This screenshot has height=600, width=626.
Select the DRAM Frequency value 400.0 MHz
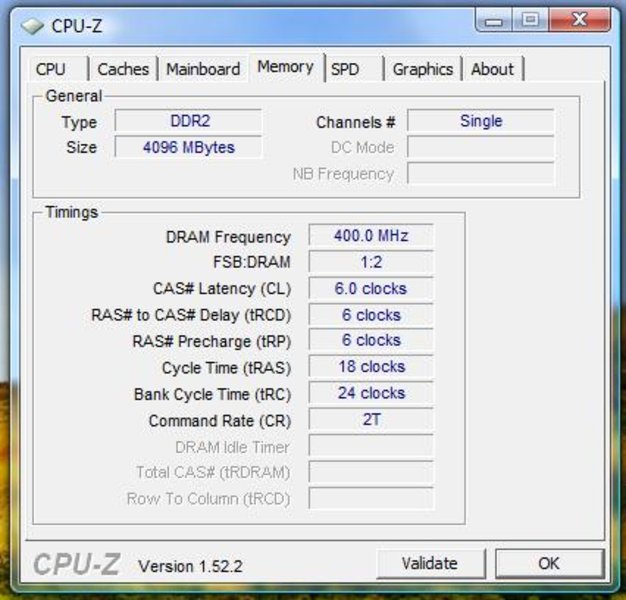pos(371,236)
